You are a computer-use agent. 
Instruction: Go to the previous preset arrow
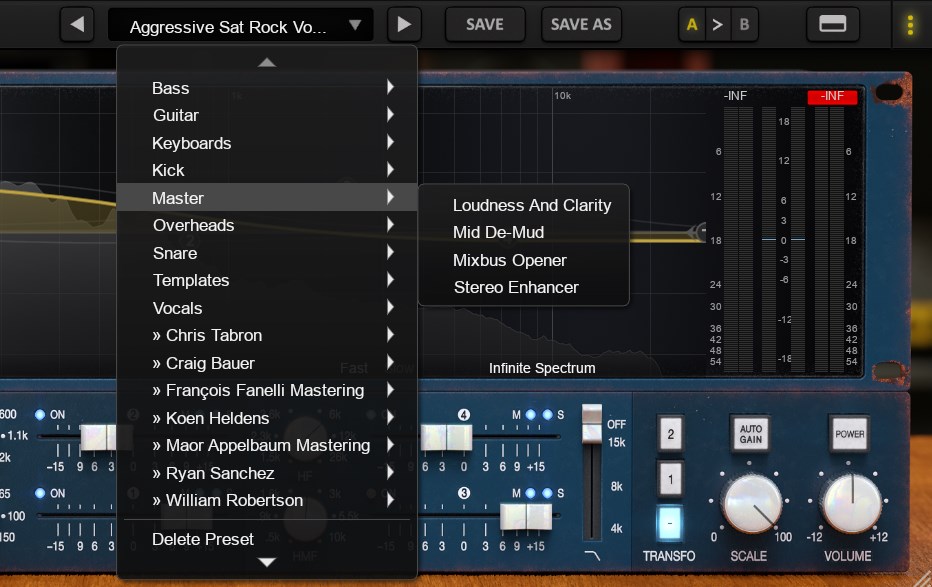(77, 25)
